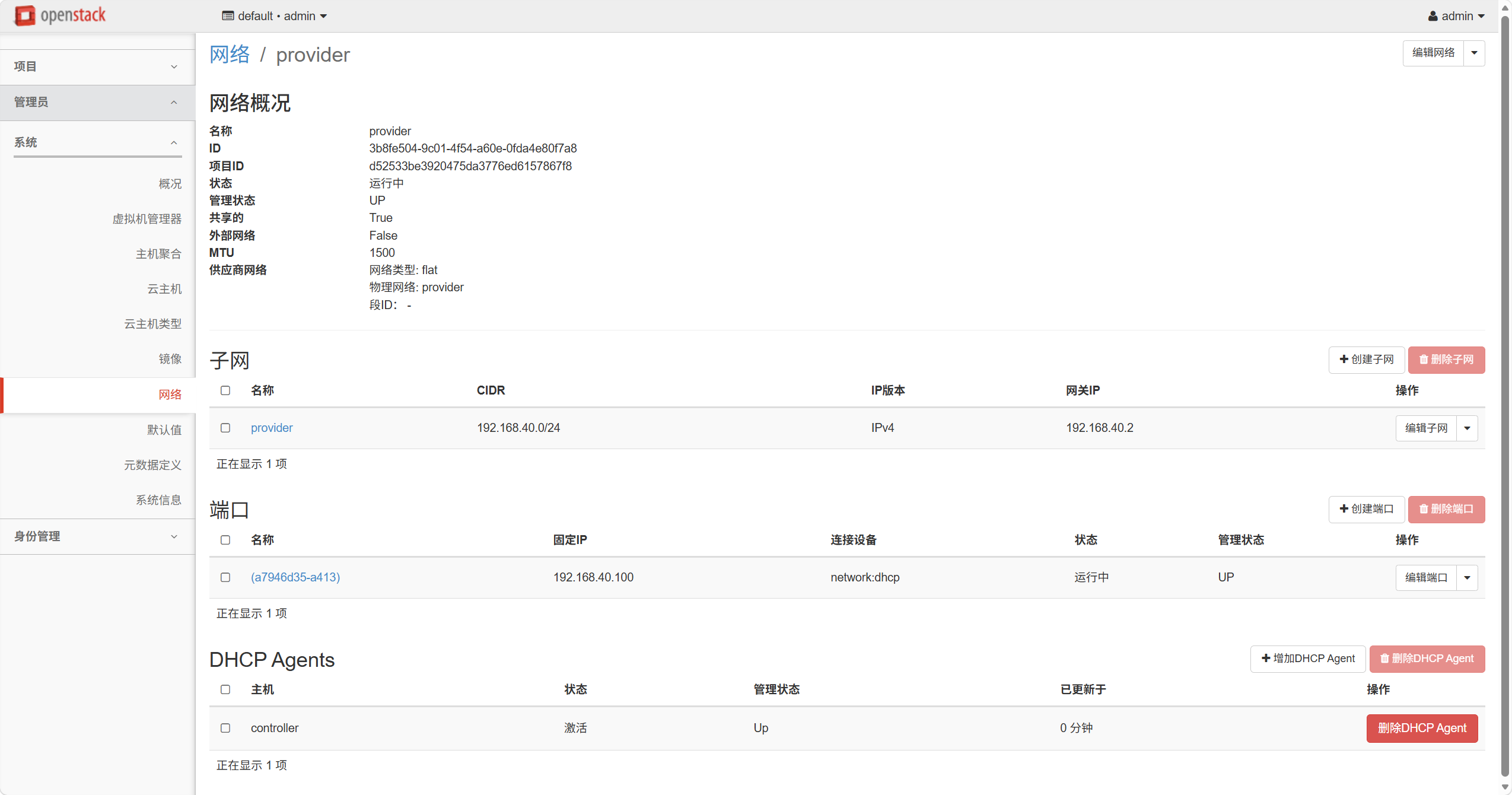Click the IPv4 cell
The height and width of the screenshot is (795, 1512).
(883, 428)
